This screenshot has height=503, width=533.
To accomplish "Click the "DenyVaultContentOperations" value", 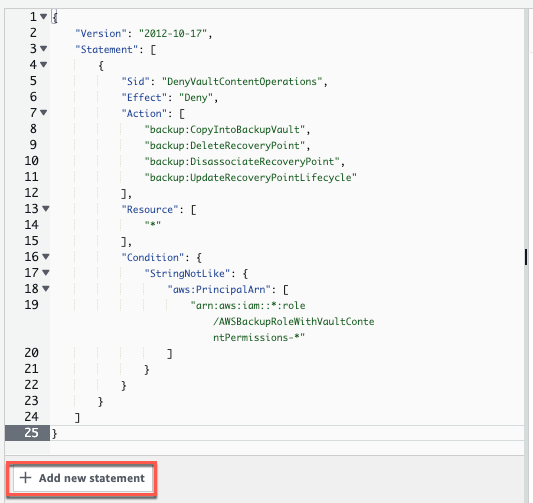I will [x=242, y=81].
